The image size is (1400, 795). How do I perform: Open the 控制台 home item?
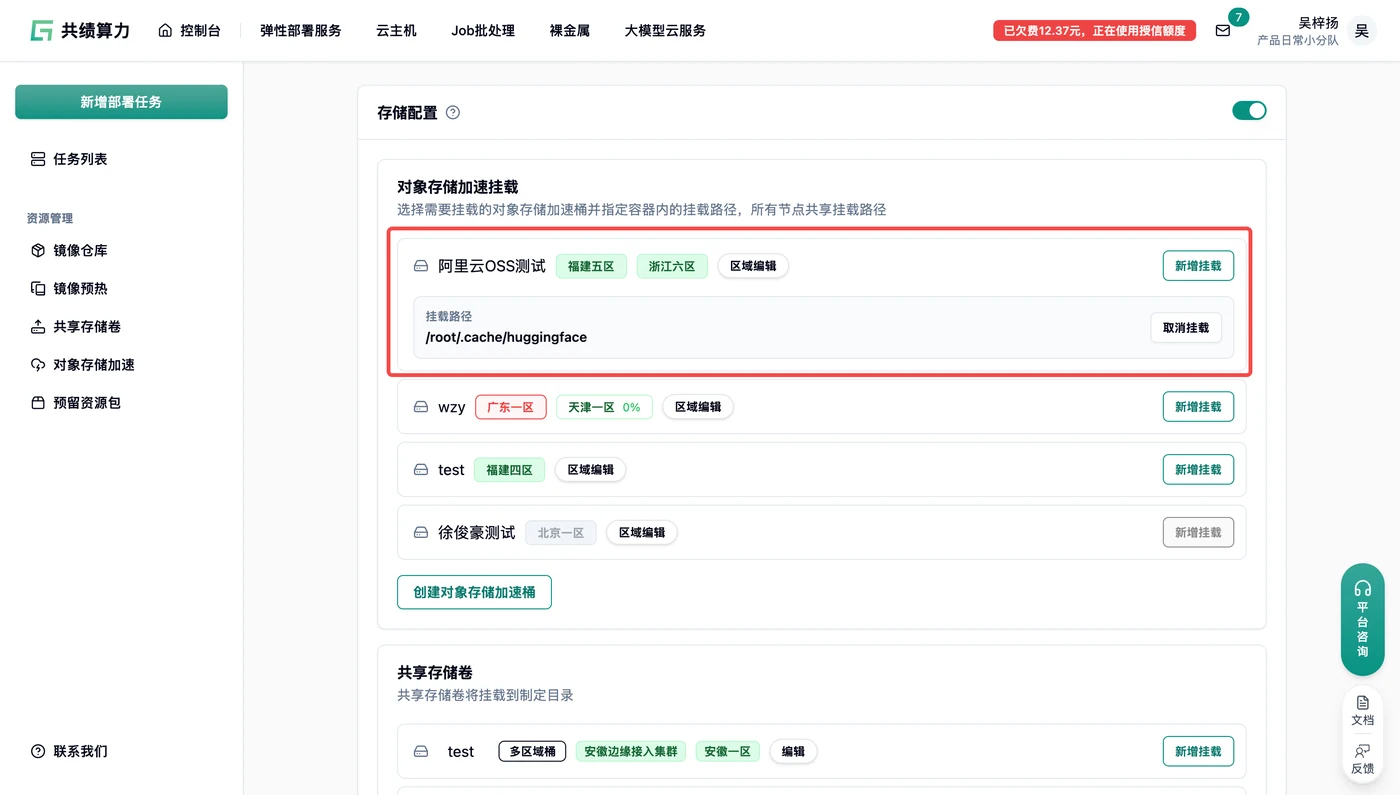(189, 30)
